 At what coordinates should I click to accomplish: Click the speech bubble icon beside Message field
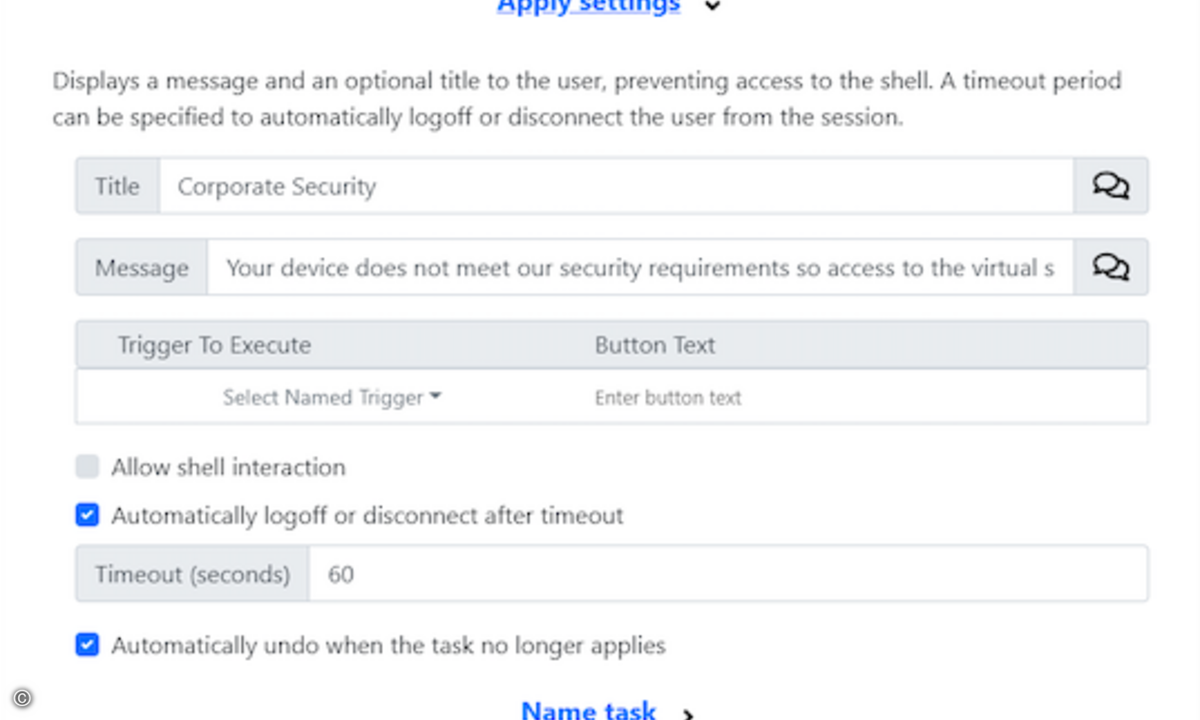(x=1111, y=267)
